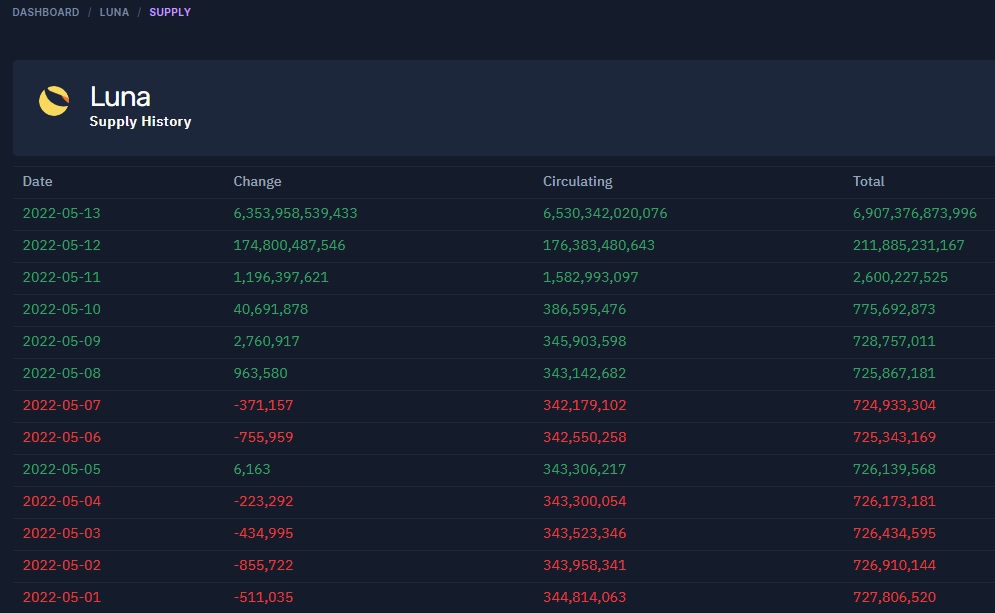995x613 pixels.
Task: Select circulating value 342,179,102
Action: coord(584,405)
